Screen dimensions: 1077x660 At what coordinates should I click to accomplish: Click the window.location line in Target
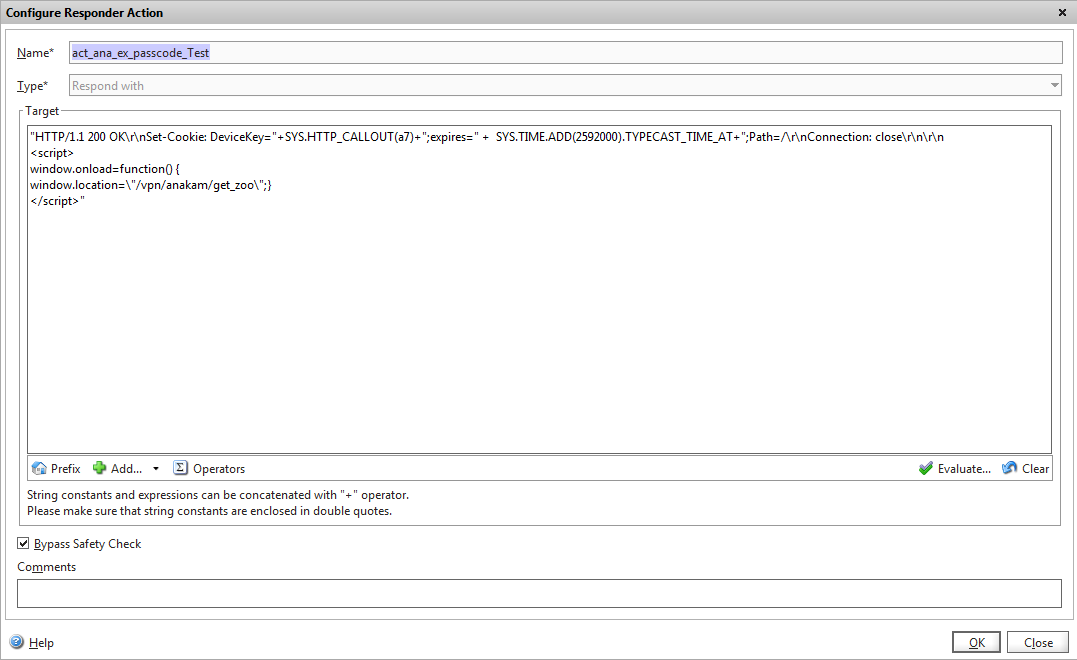point(150,185)
